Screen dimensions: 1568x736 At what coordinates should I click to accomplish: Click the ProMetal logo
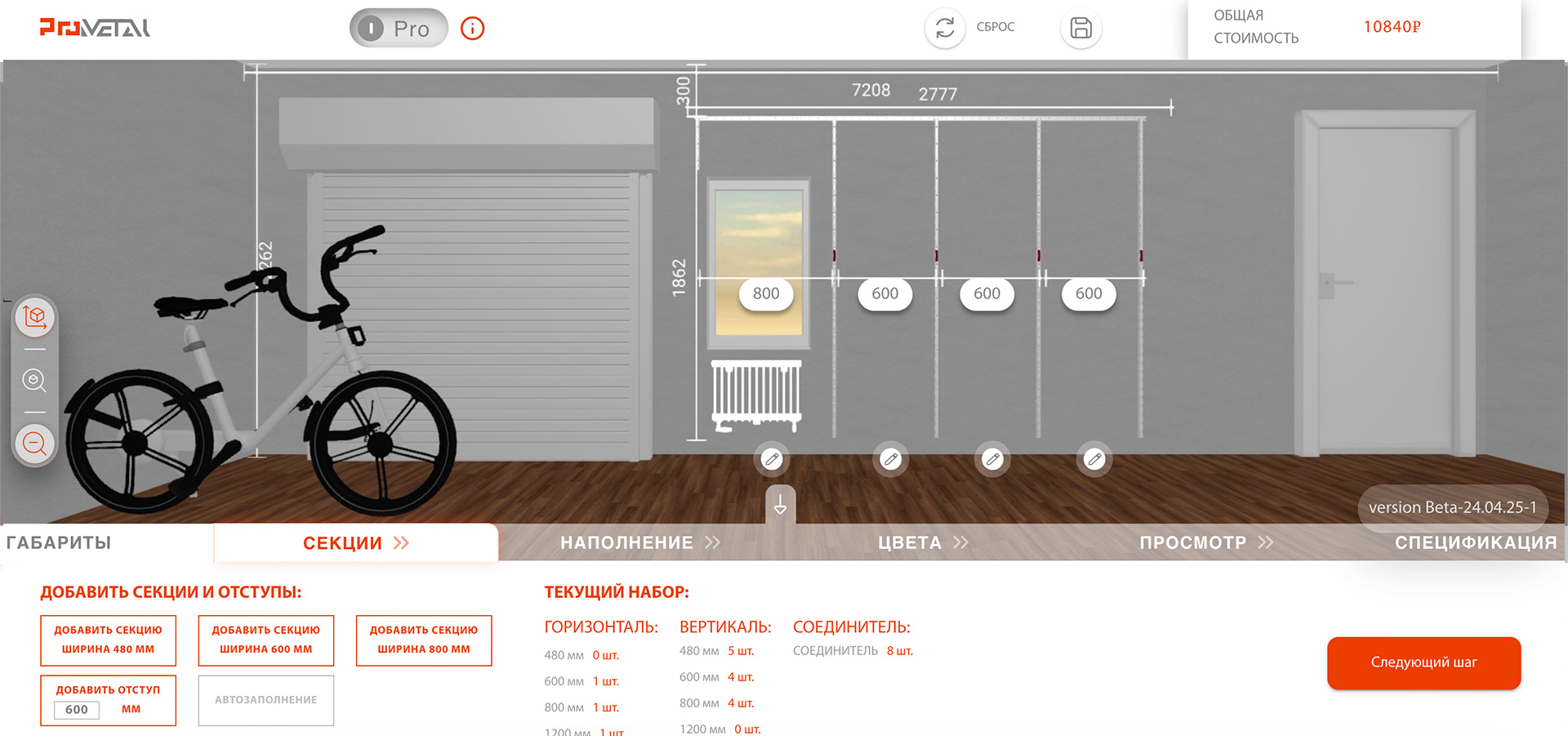pyautogui.click(x=95, y=28)
